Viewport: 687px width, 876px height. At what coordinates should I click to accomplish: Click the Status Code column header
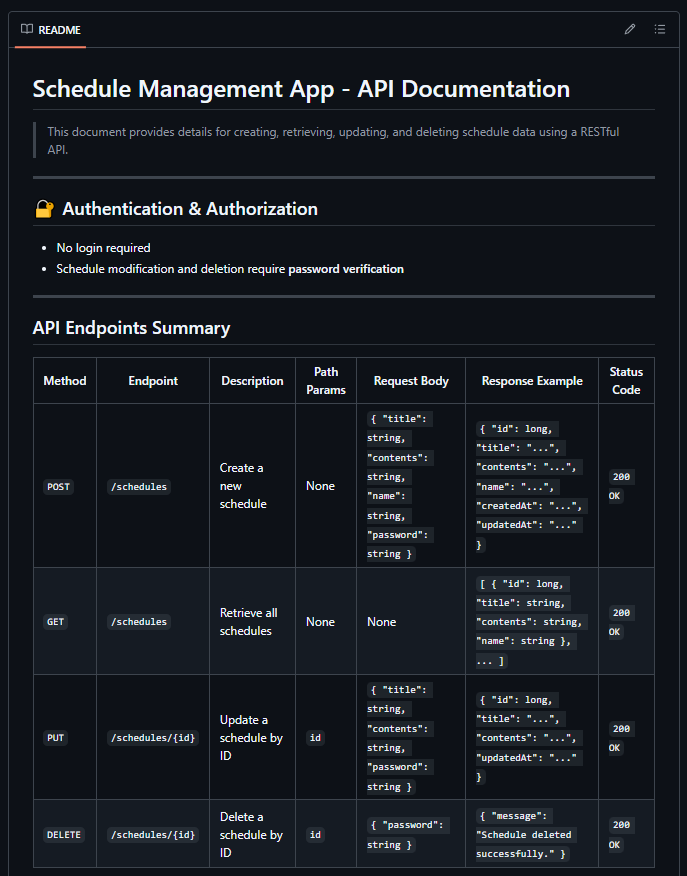coord(626,381)
